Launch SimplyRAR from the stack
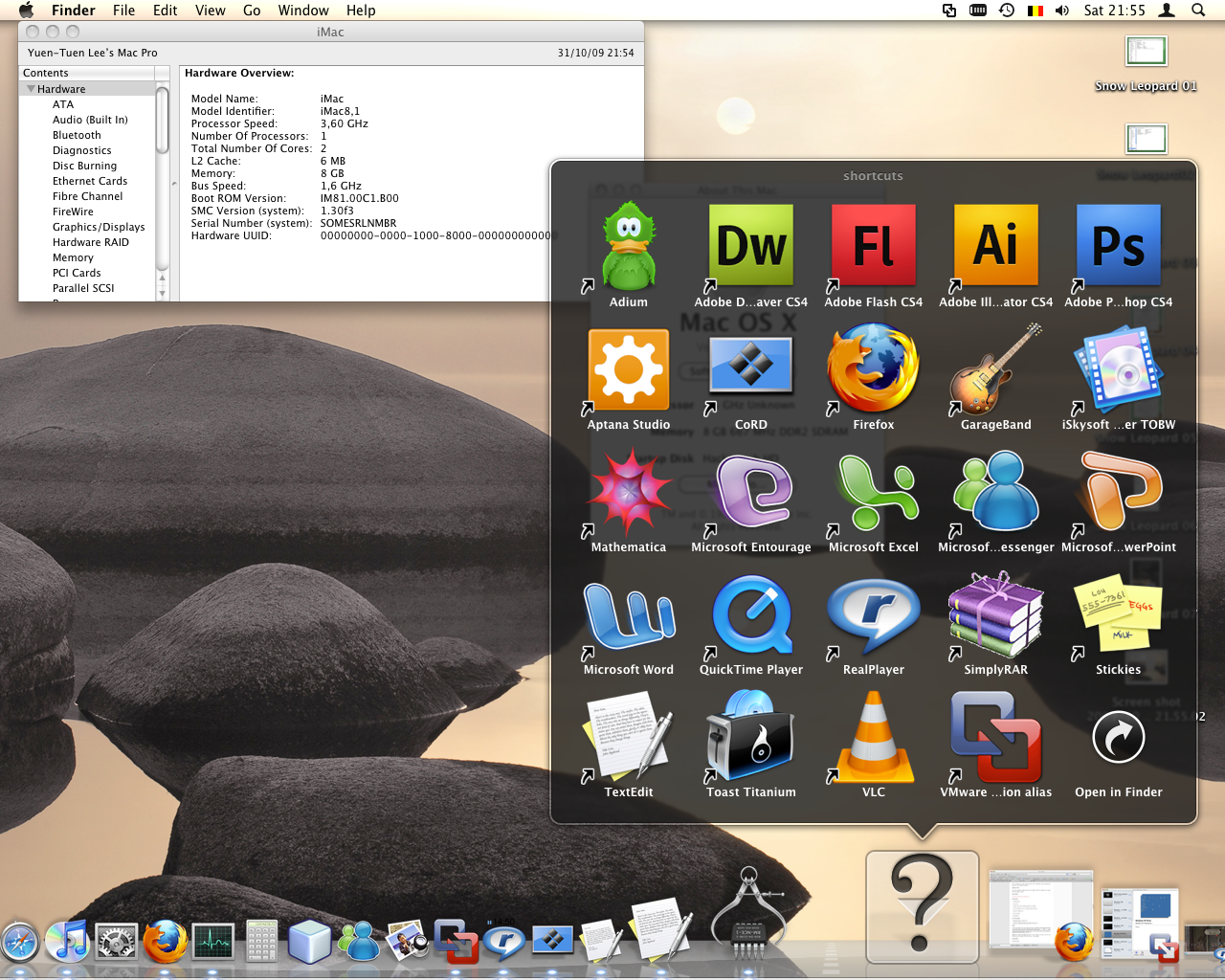The height and width of the screenshot is (980, 1225). pyautogui.click(x=996, y=614)
